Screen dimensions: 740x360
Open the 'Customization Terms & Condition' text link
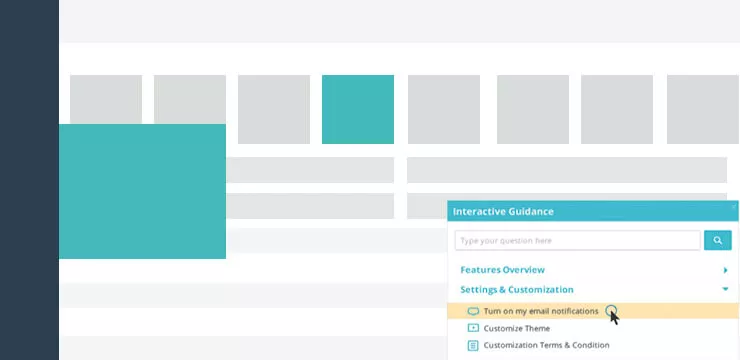pos(547,345)
